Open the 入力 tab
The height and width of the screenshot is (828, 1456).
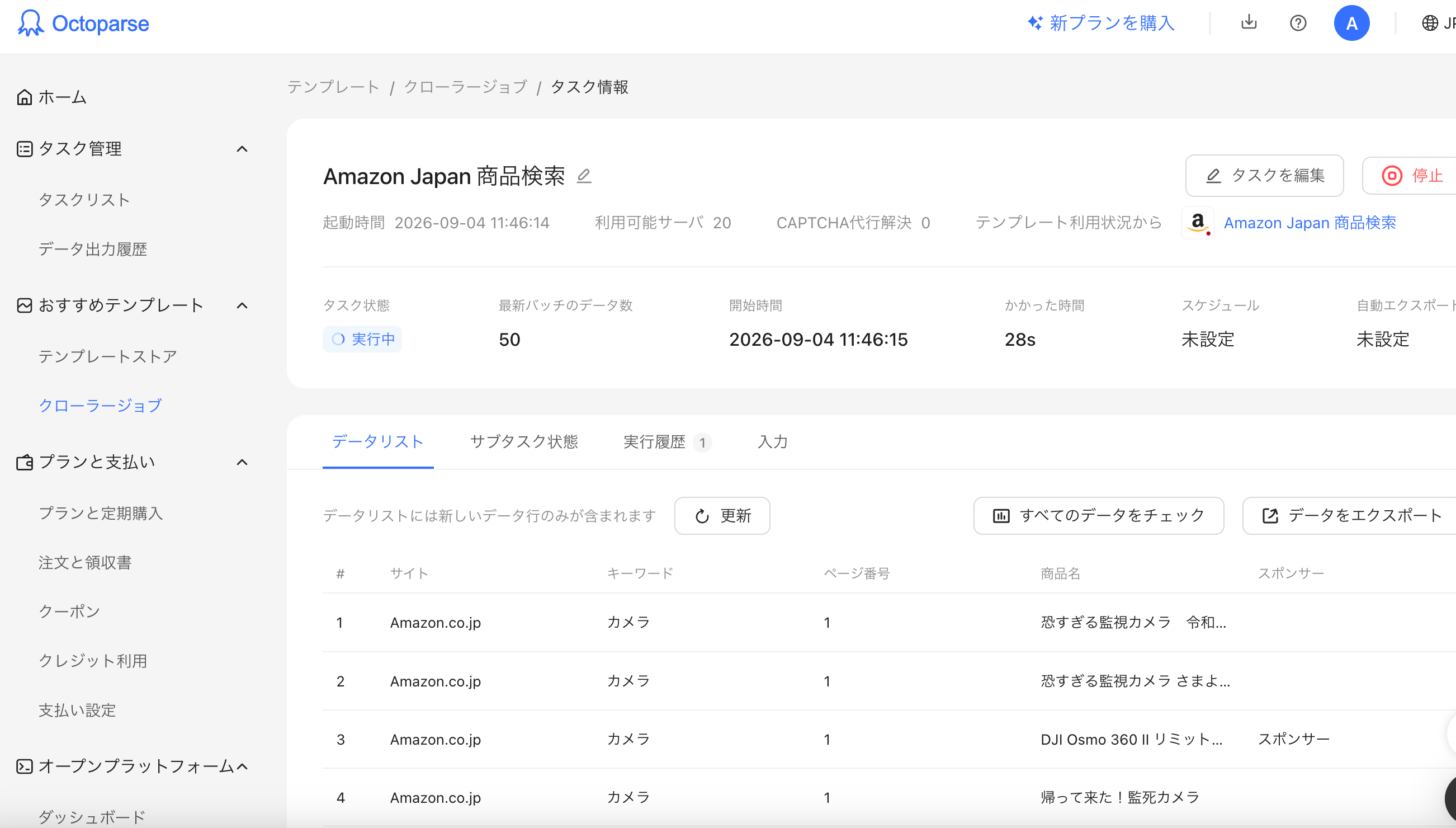(x=772, y=442)
